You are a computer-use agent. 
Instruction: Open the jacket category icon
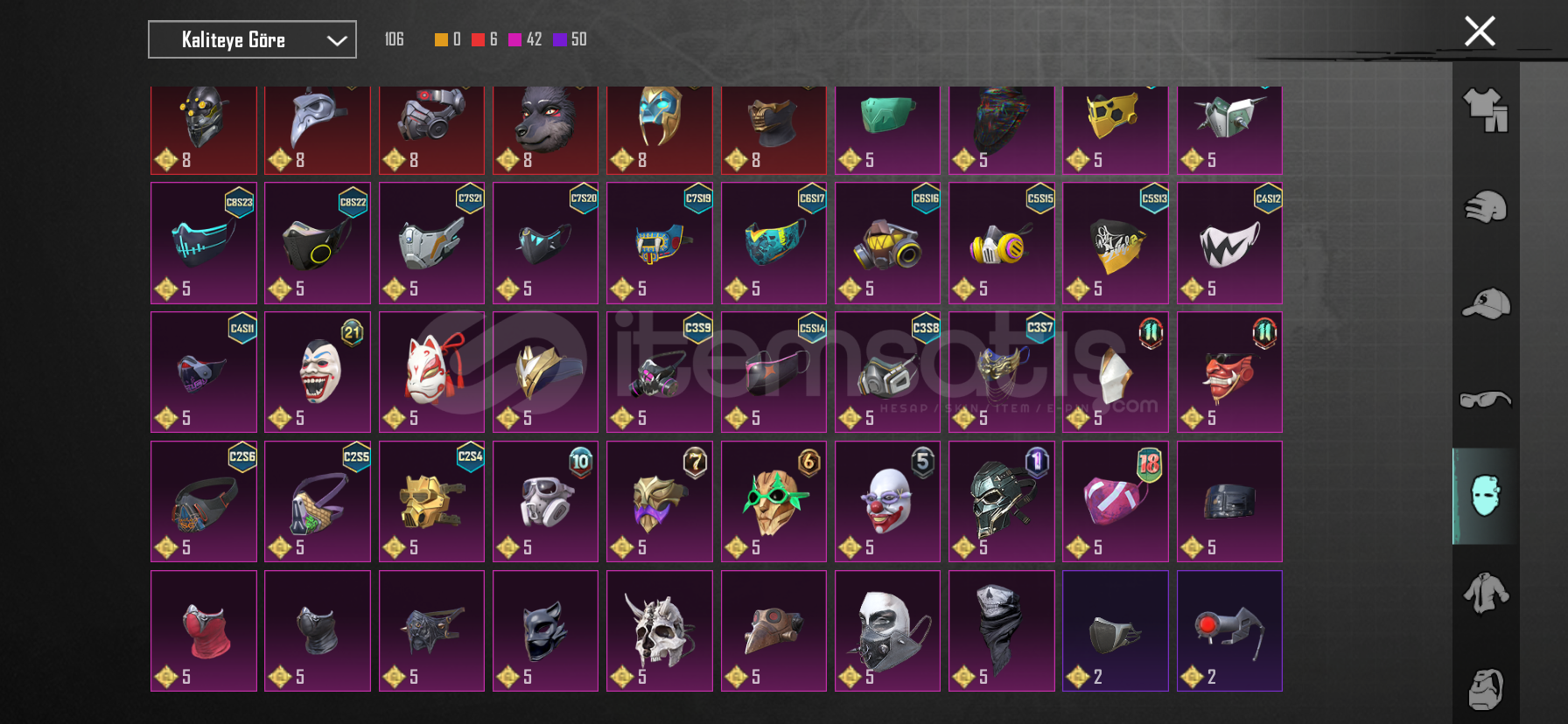point(1486,593)
